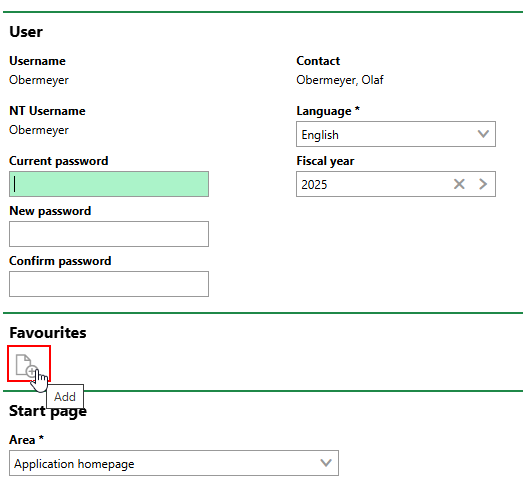This screenshot has width=523, height=484.
Task: Click the Username value Obermeyer
Action: (39, 80)
